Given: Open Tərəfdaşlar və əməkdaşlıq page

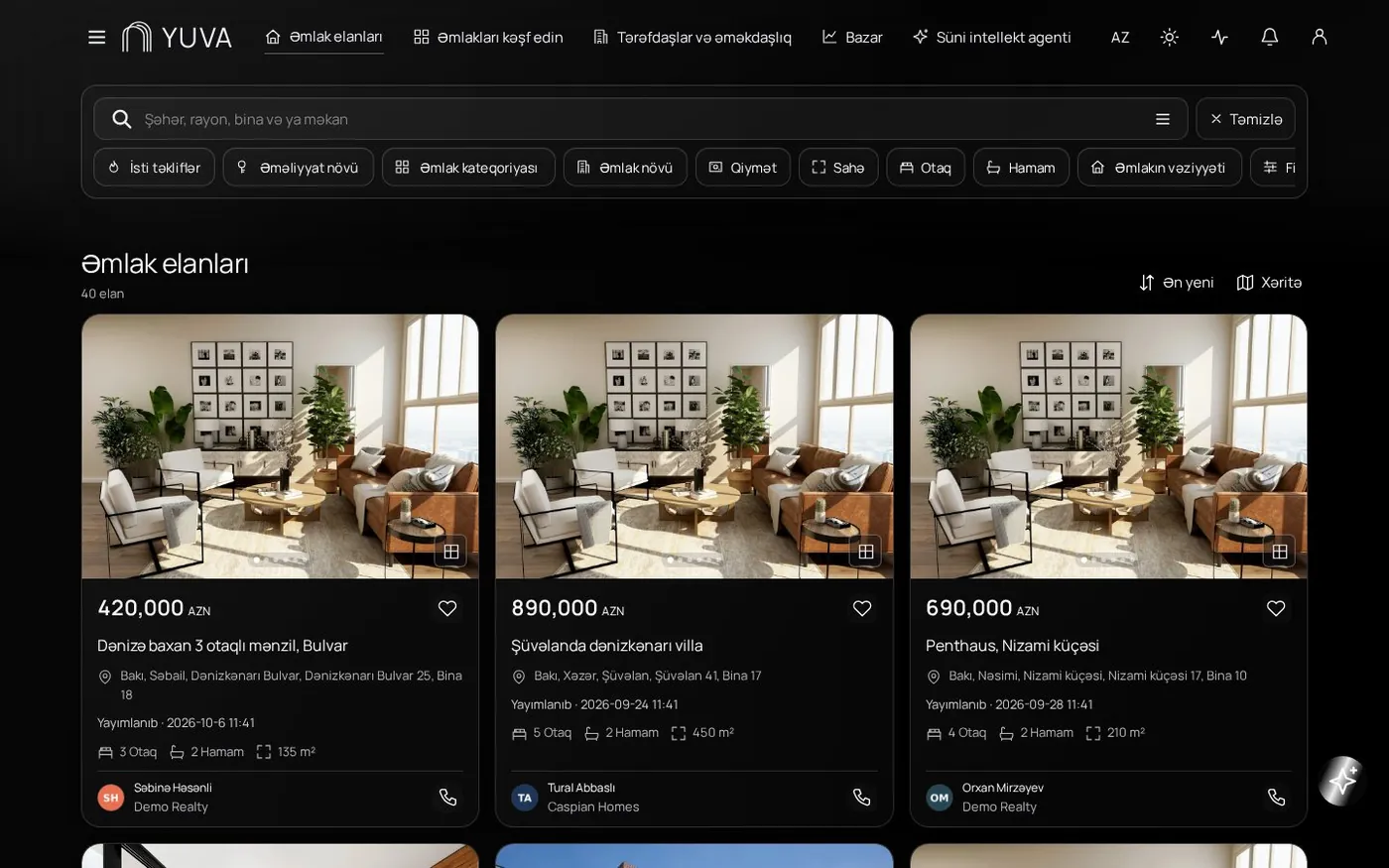Looking at the screenshot, I should (x=693, y=37).
